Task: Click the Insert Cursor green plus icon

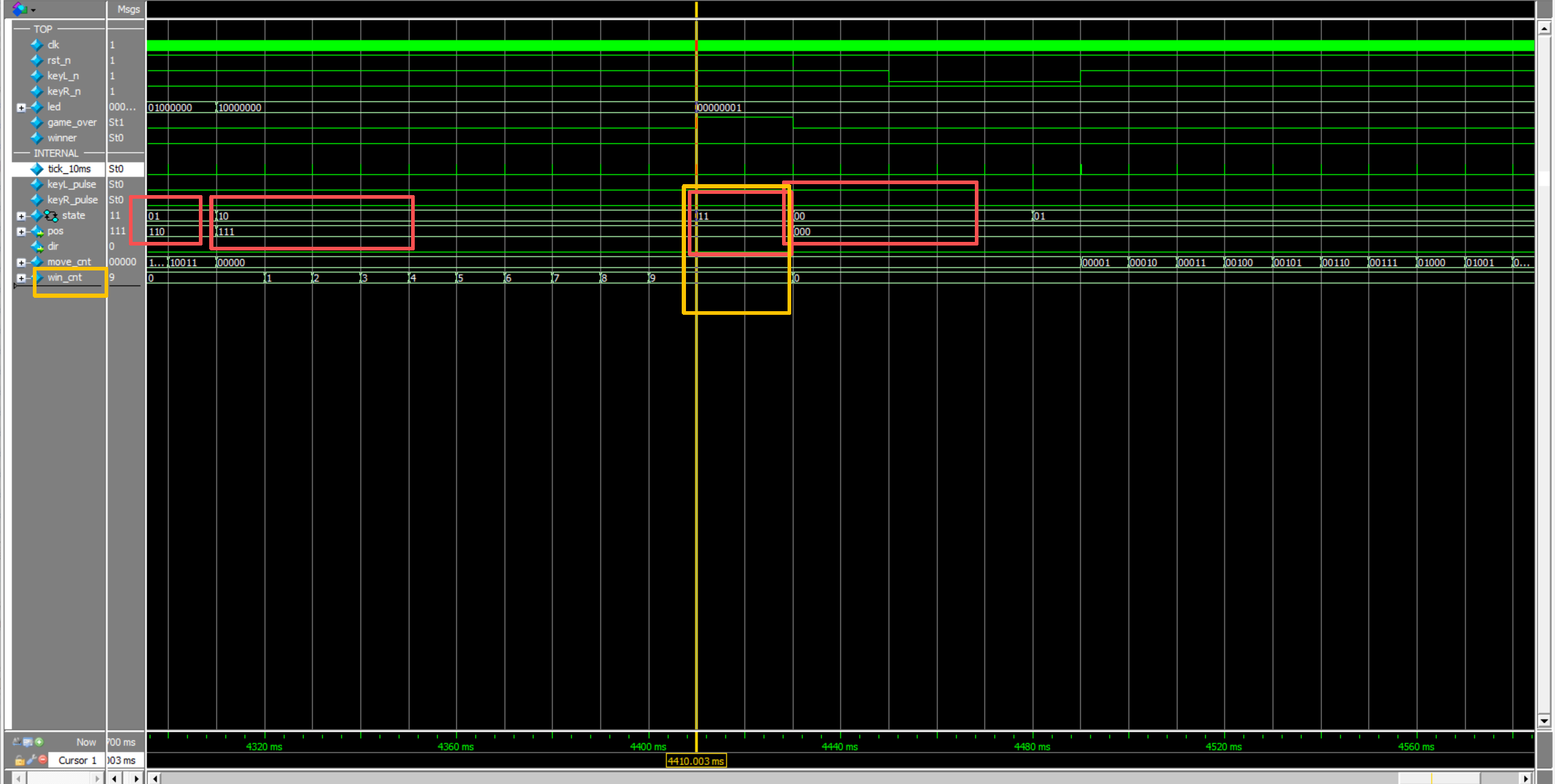Action: 40,741
